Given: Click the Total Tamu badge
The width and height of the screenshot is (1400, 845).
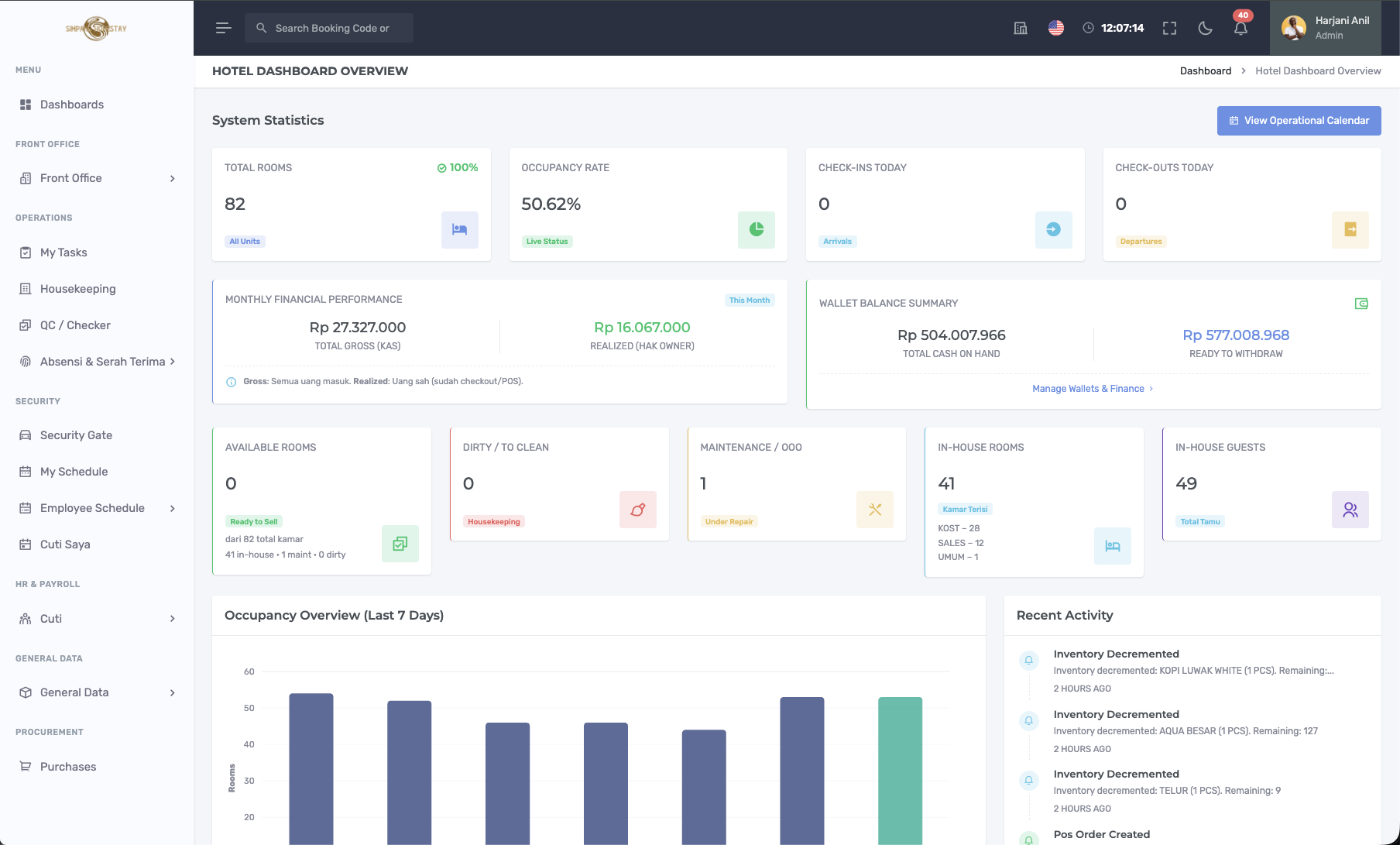Looking at the screenshot, I should pos(1200,522).
